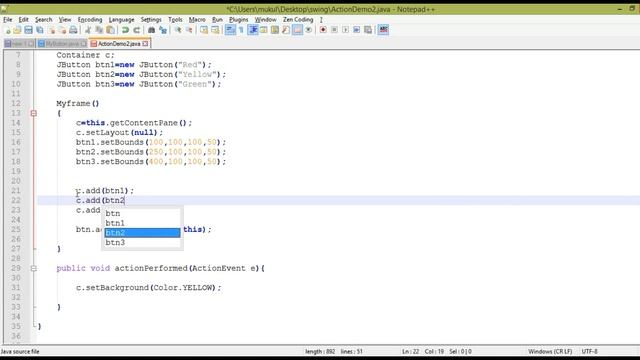Viewport: 640px width, 360px height.
Task: Close the ActionDemo2.java tab
Action: (x=145, y=43)
